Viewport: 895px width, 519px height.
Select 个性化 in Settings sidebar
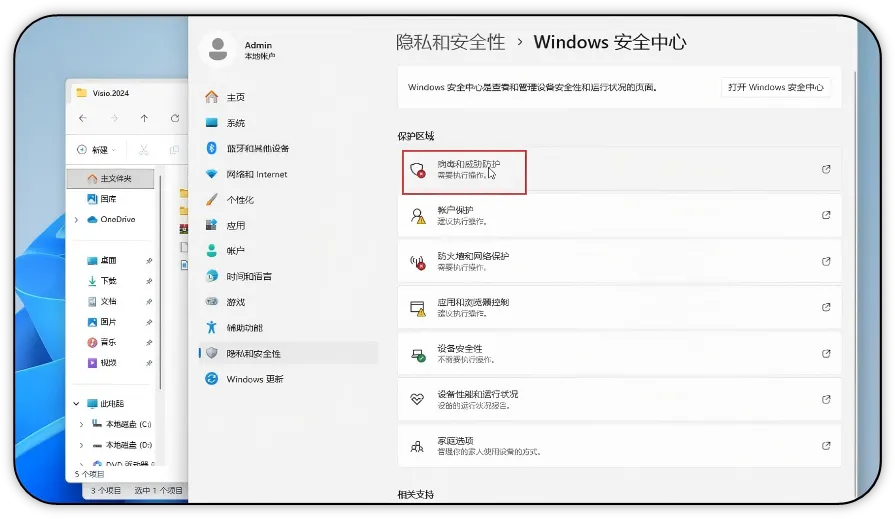[x=288, y=200]
